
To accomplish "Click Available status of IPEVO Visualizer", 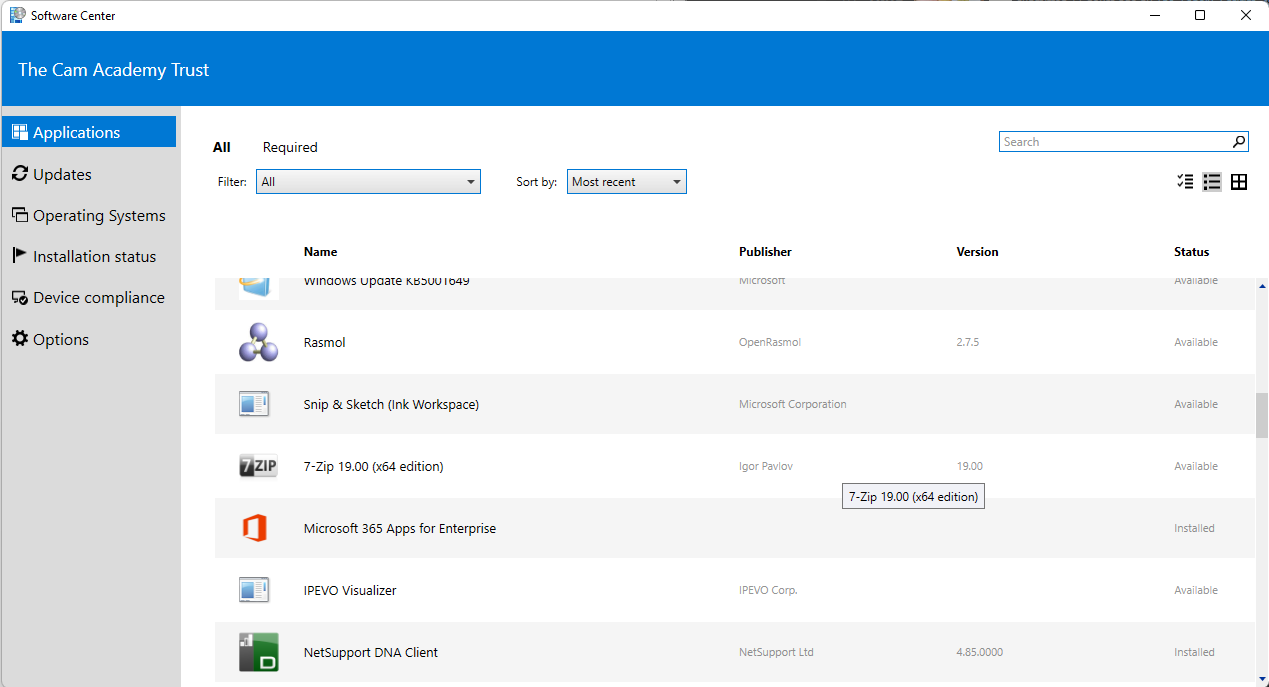I will (1195, 590).
